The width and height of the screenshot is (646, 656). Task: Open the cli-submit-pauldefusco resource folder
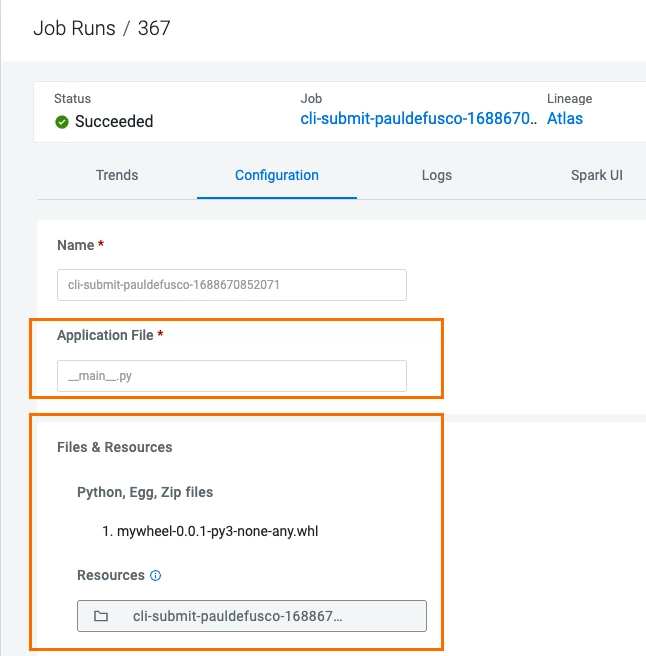point(252,616)
